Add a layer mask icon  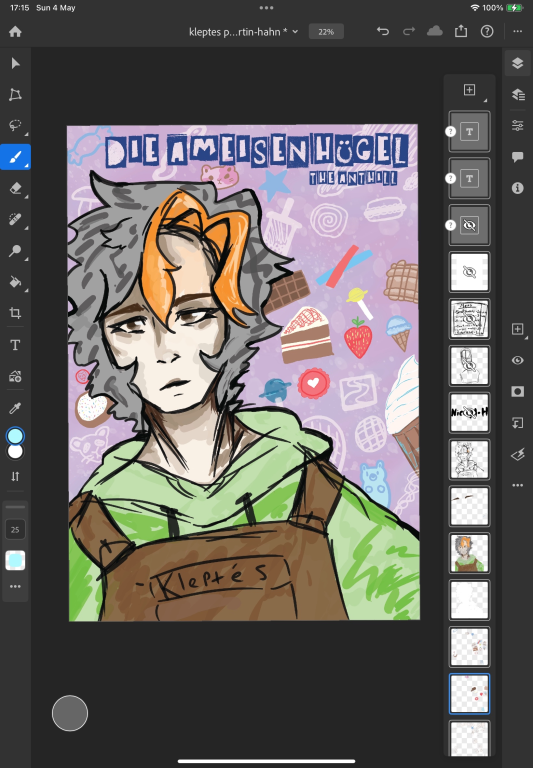click(517, 392)
